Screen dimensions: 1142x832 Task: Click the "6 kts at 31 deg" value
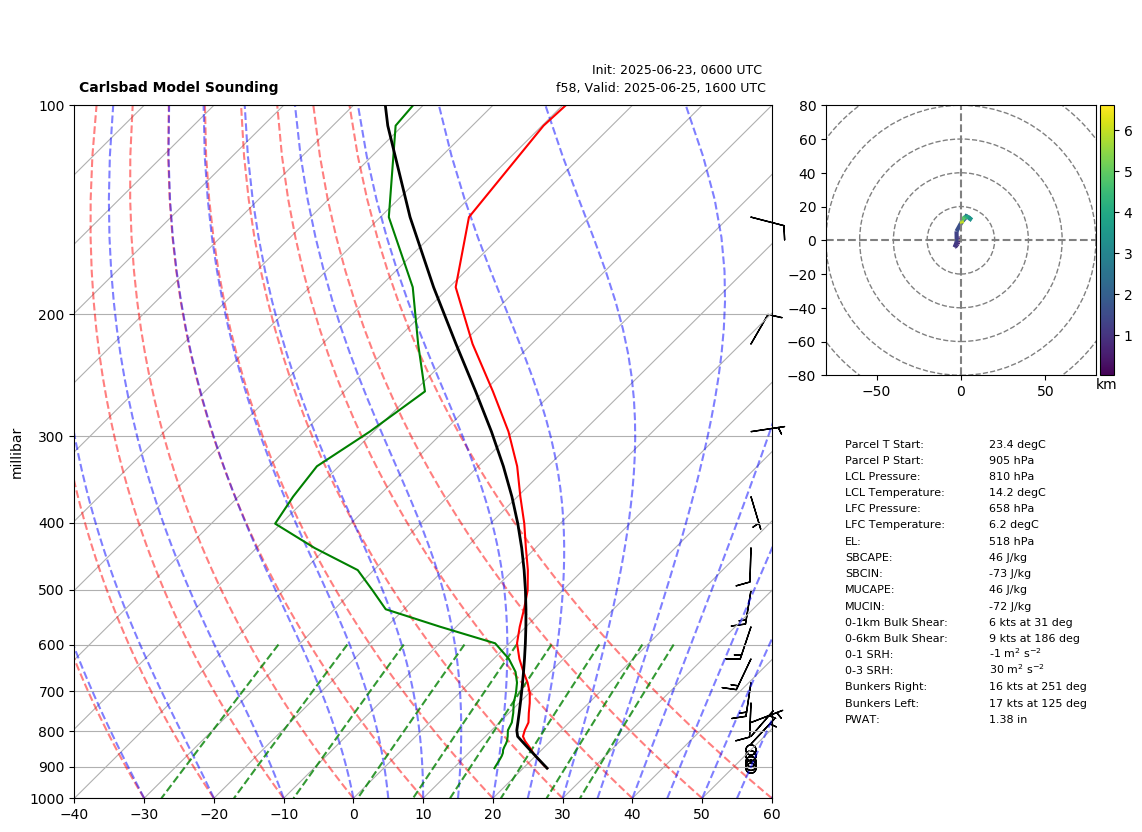(1031, 622)
